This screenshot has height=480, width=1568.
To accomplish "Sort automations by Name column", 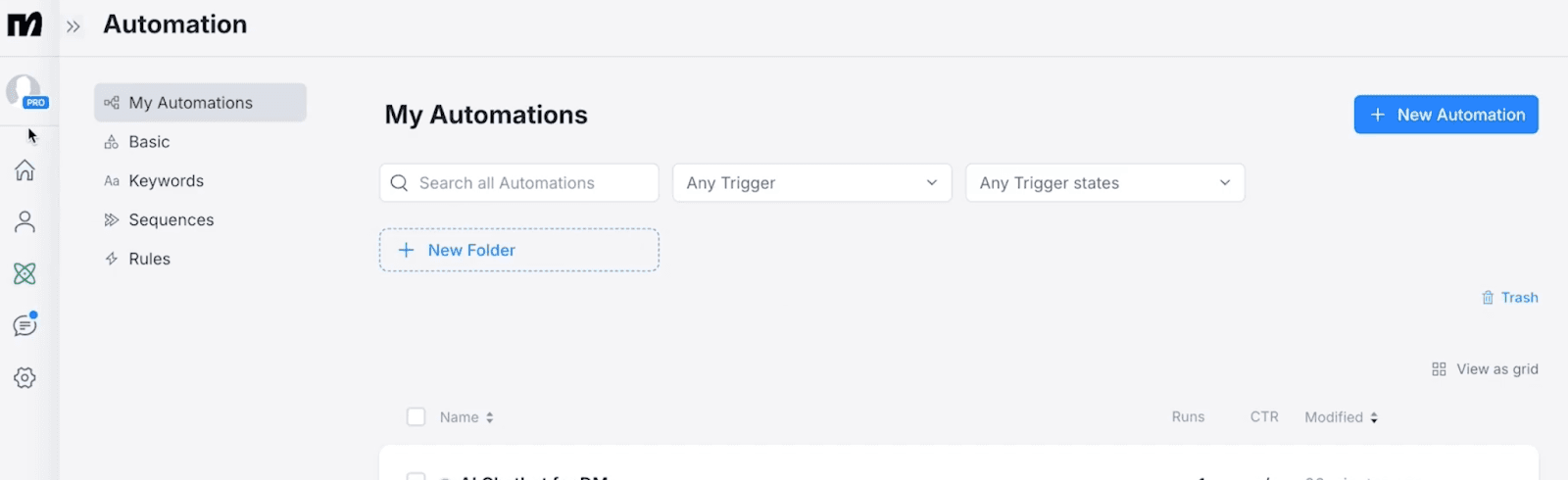I will coord(466,417).
